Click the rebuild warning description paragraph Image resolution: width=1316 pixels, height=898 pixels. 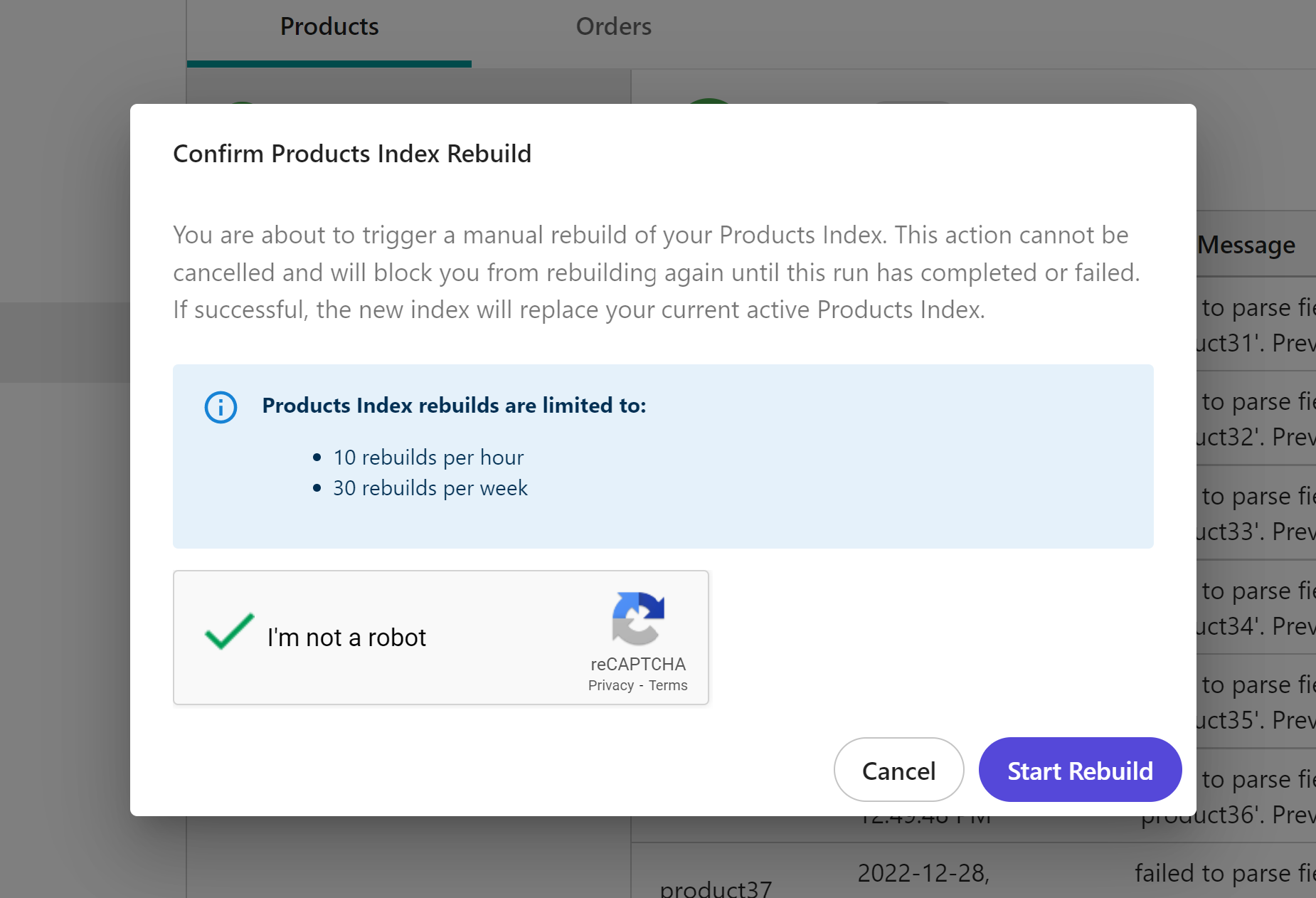pyautogui.click(x=656, y=273)
